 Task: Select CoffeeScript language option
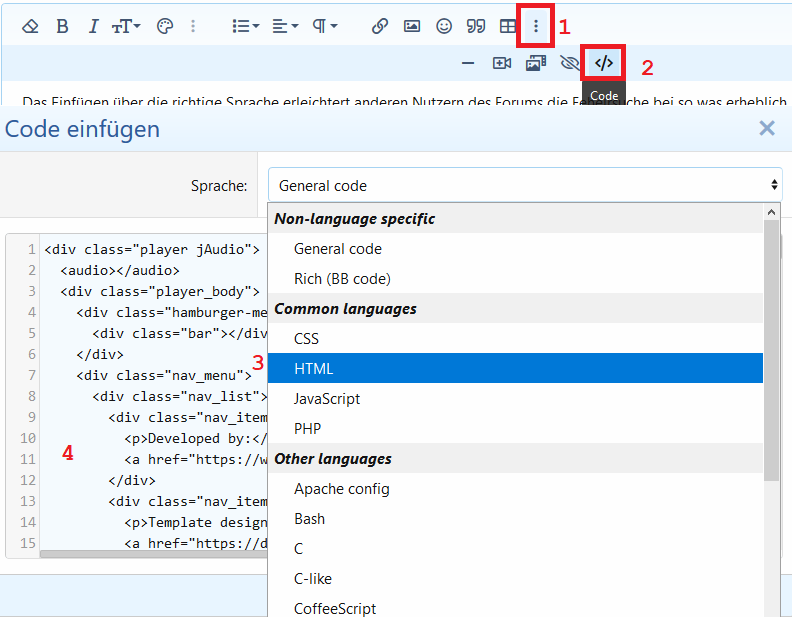(x=515, y=608)
